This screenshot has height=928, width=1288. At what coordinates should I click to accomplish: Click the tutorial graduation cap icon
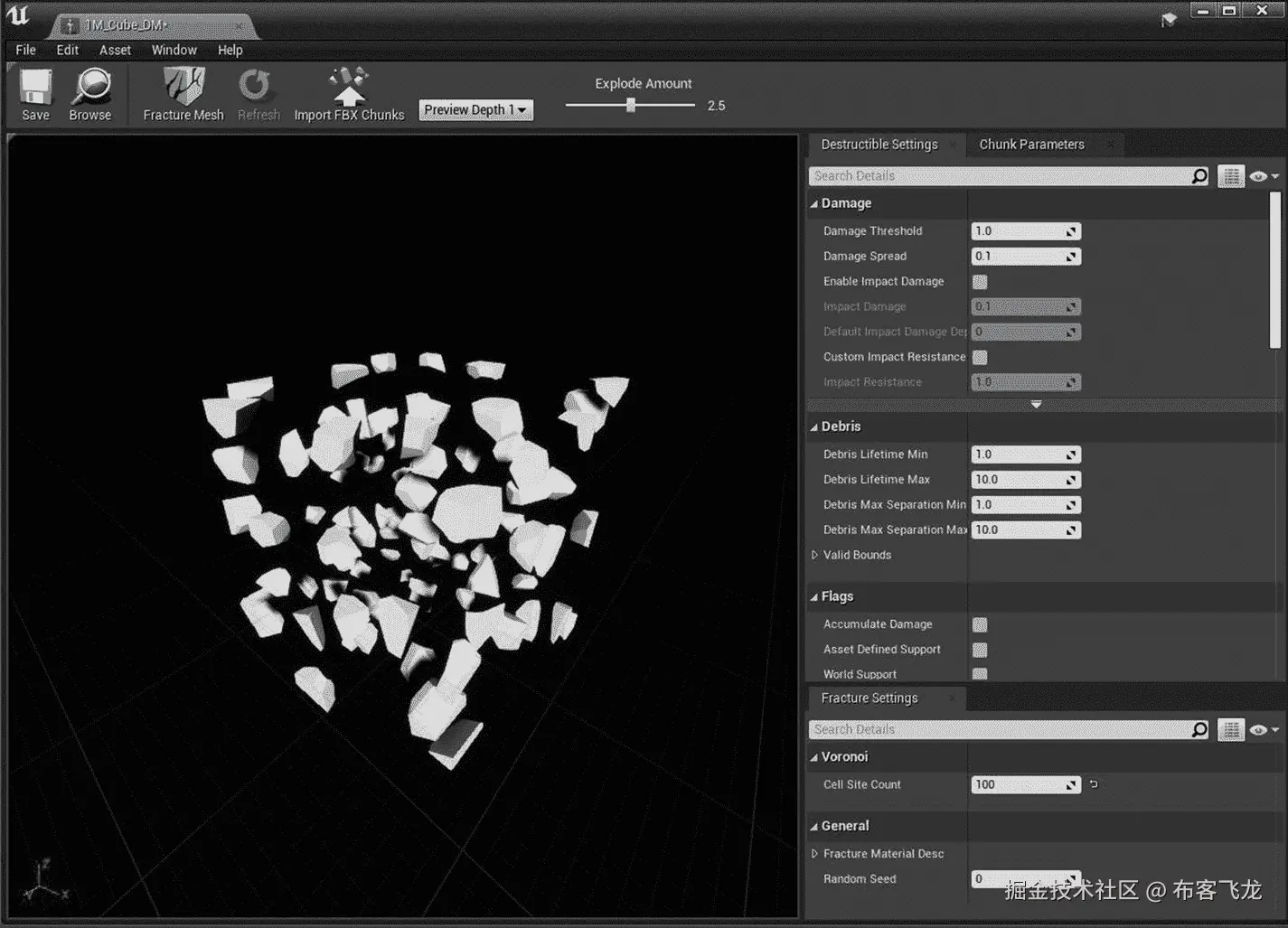pyautogui.click(x=1169, y=19)
